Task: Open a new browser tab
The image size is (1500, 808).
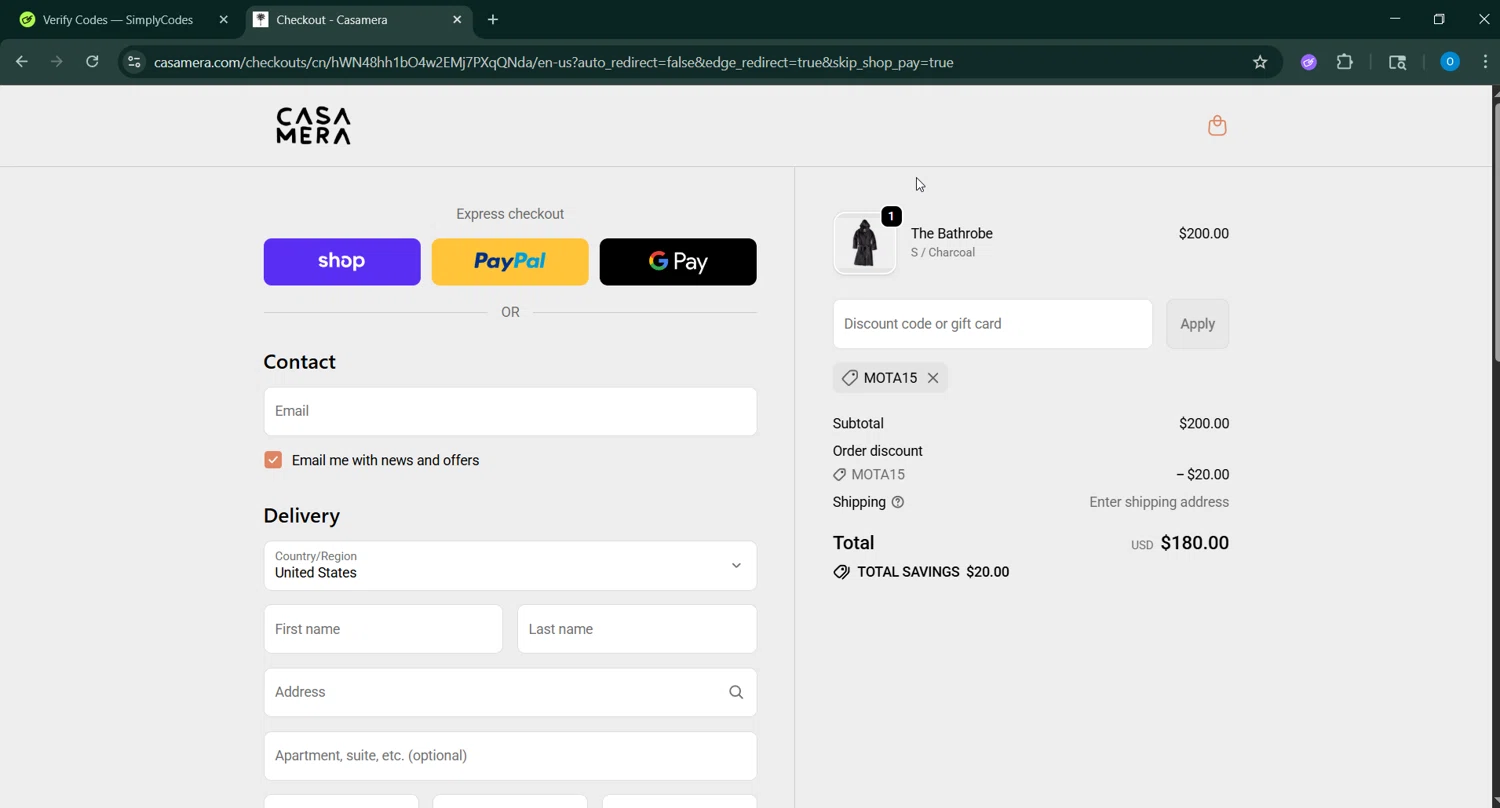Action: 493,20
